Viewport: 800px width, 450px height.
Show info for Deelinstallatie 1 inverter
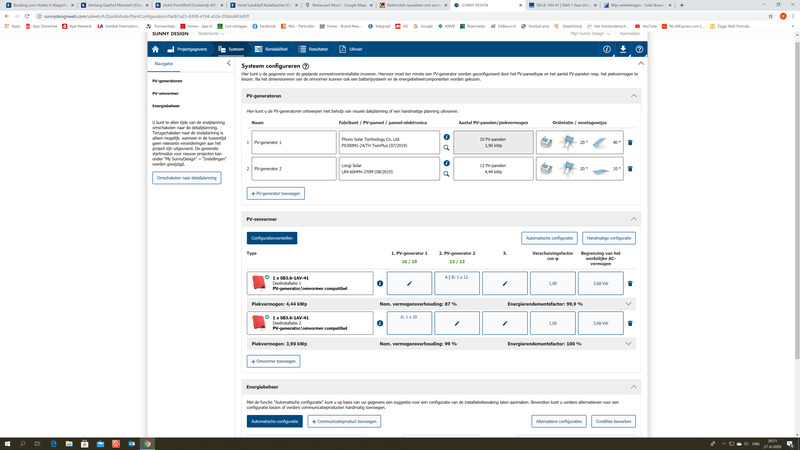pos(380,284)
